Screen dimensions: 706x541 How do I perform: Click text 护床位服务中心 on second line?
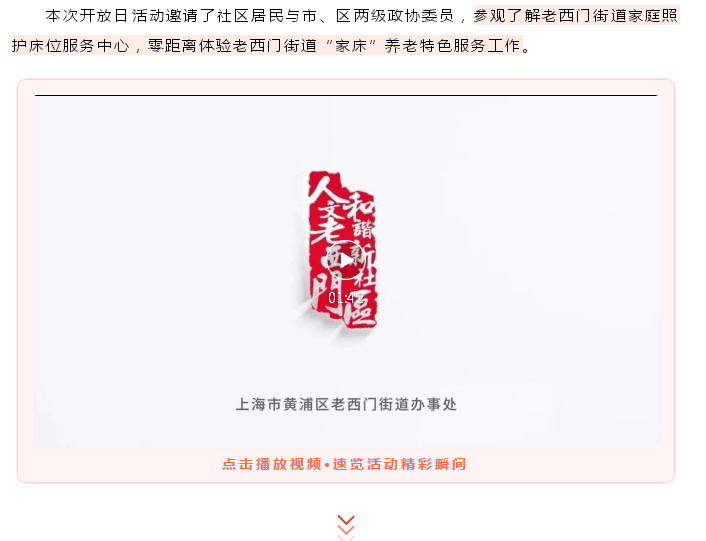point(71,45)
